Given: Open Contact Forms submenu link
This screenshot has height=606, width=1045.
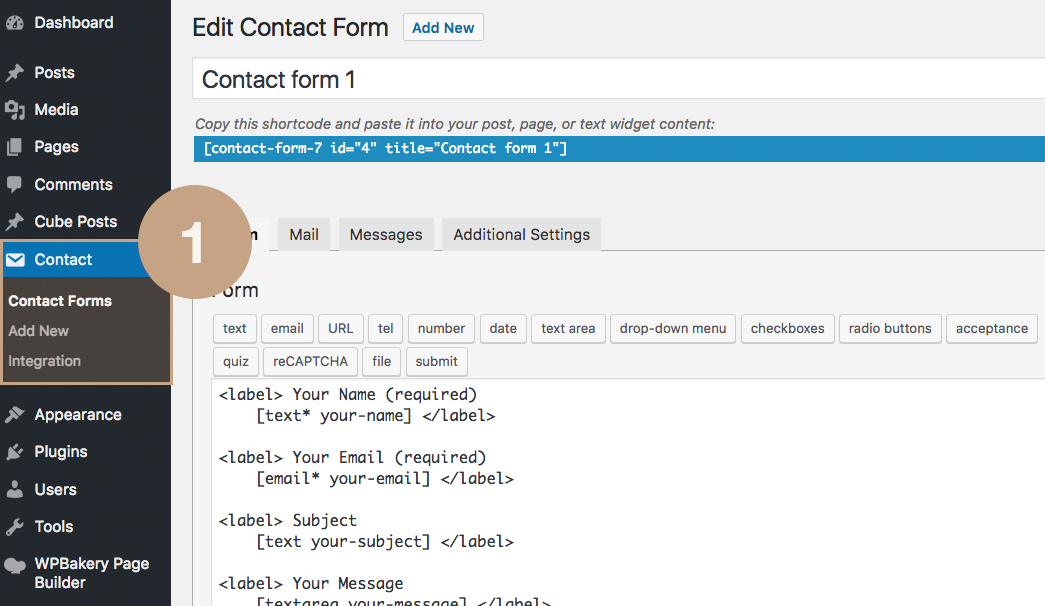Looking at the screenshot, I should tap(60, 301).
